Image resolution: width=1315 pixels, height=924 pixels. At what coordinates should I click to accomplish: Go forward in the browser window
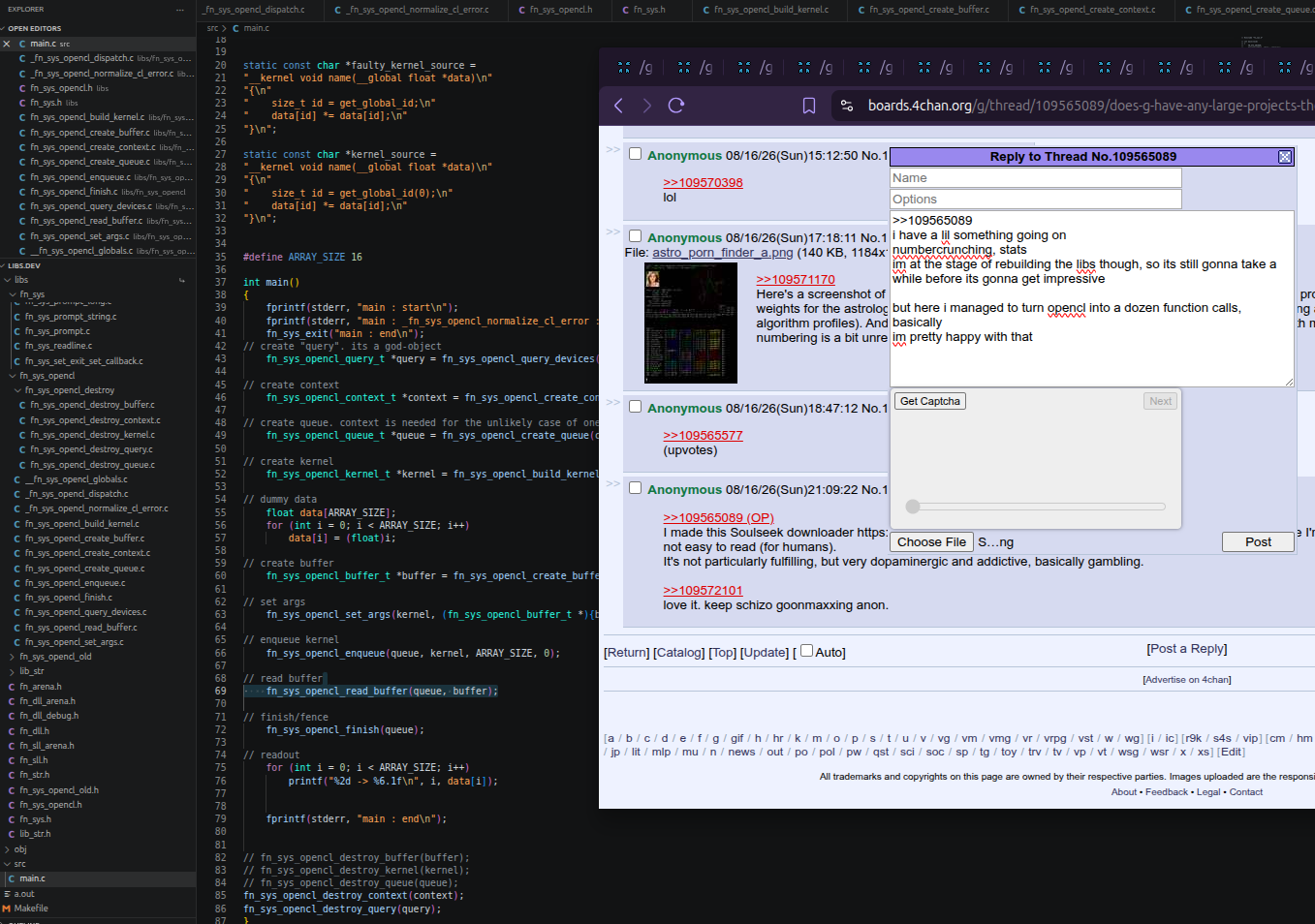coord(647,106)
